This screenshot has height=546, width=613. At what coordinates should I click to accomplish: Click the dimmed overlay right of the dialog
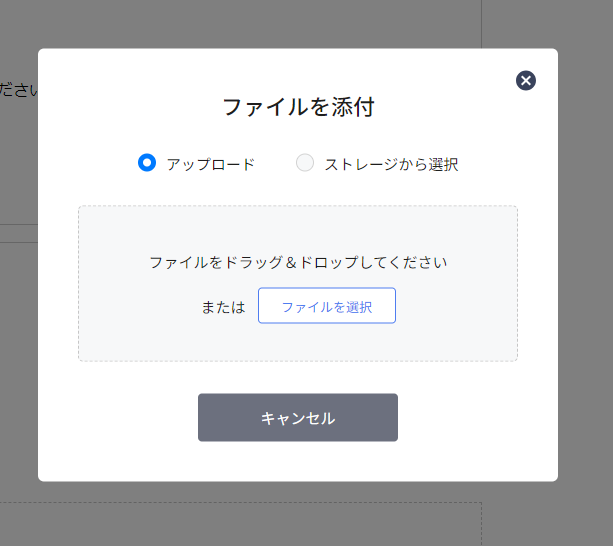[x=585, y=274]
